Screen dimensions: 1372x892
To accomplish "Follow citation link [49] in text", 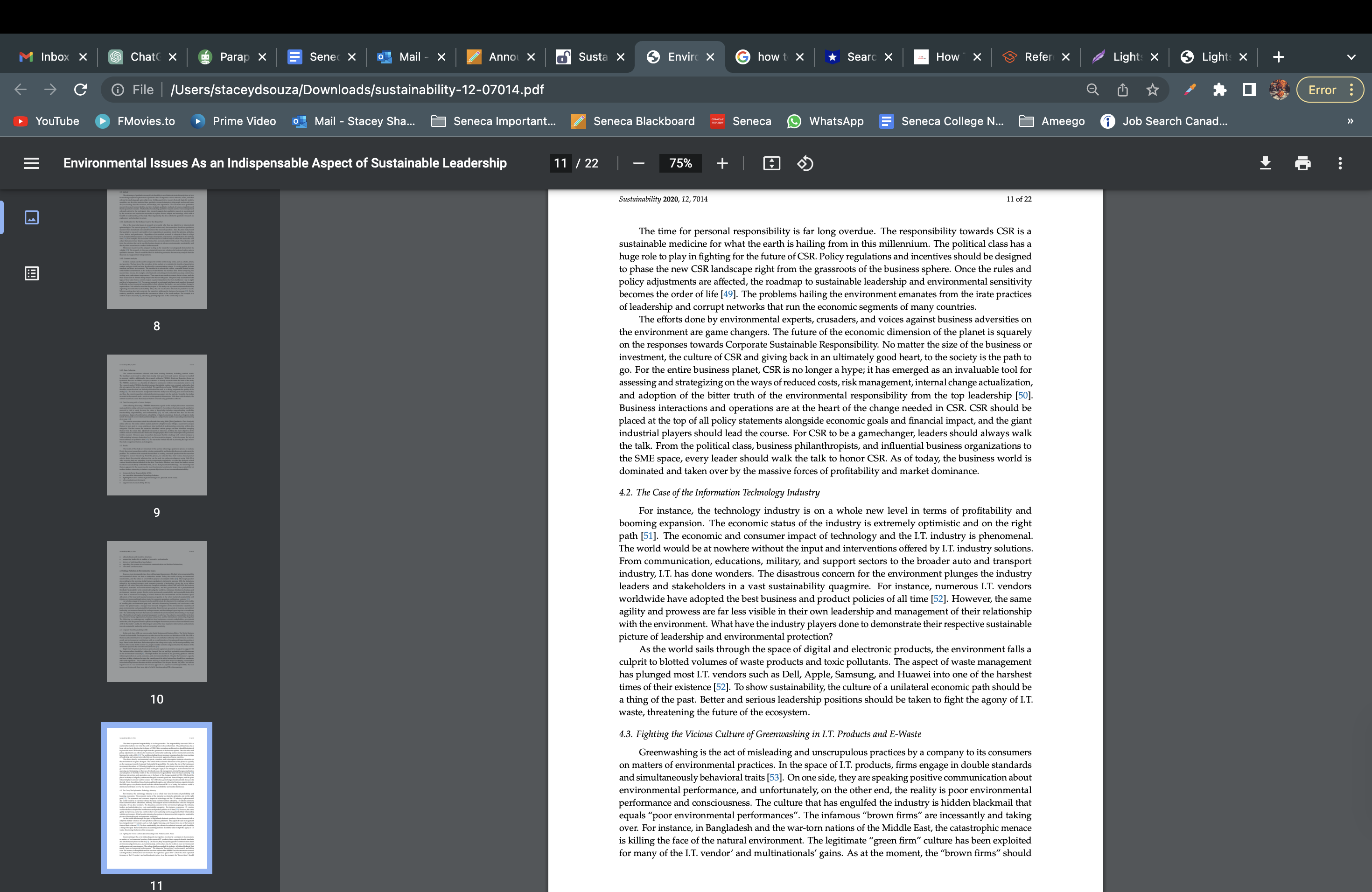I will click(x=728, y=294).
